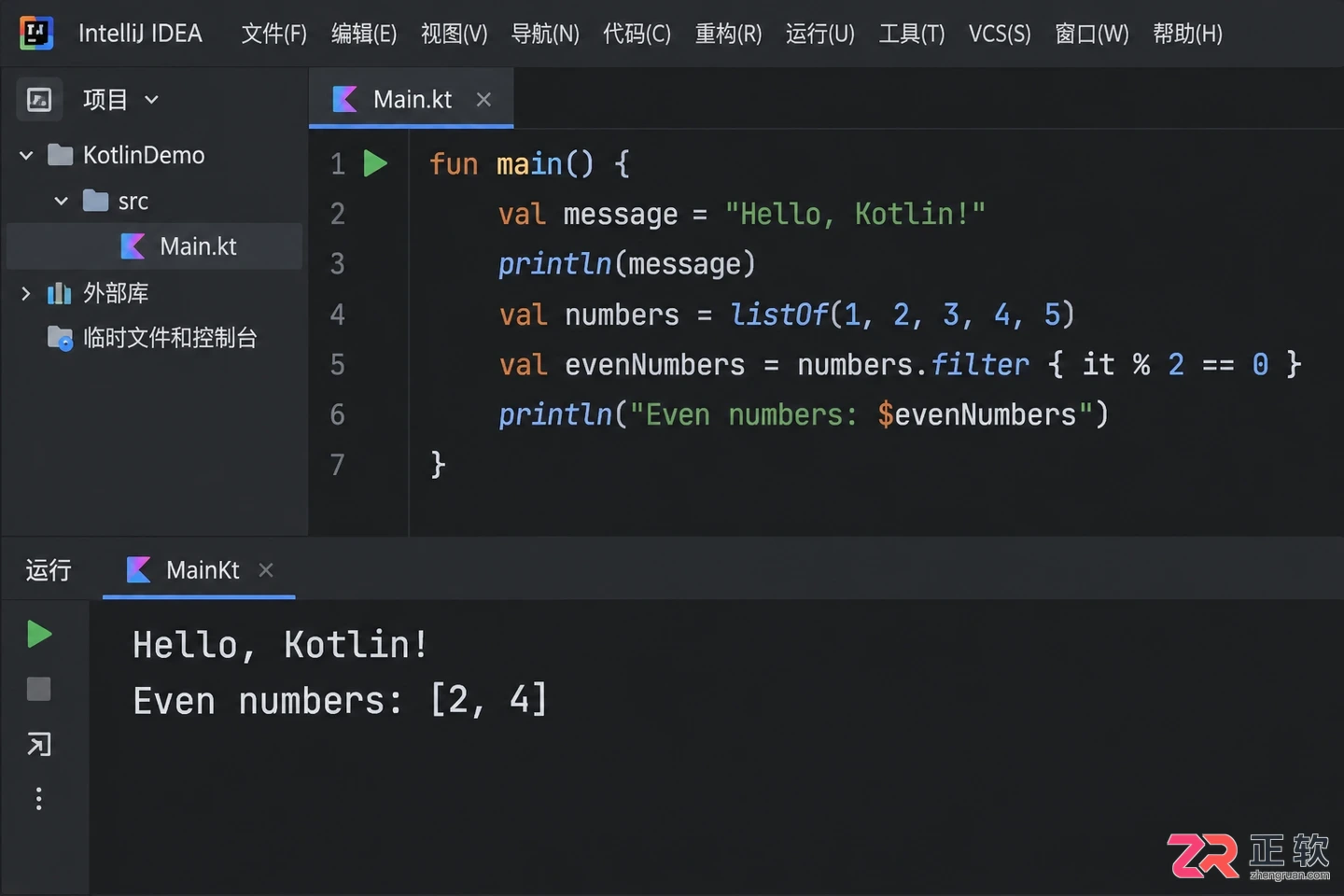This screenshot has height=896, width=1344.
Task: Click the main function name in the code
Action: 529,164
